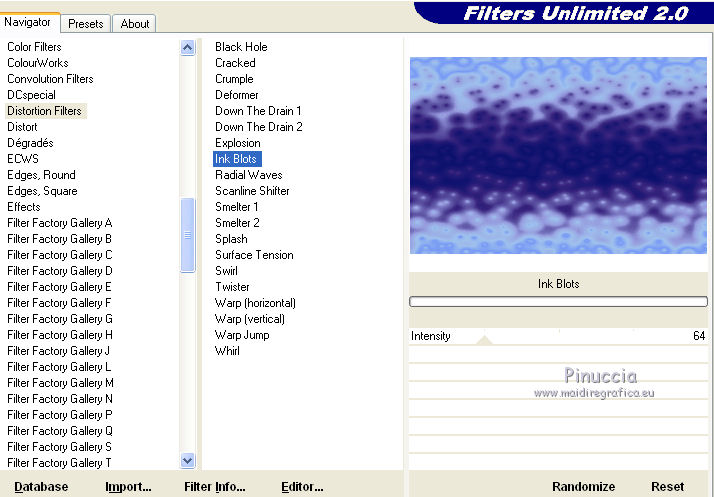Select the Convolution Filters category

coord(50,79)
